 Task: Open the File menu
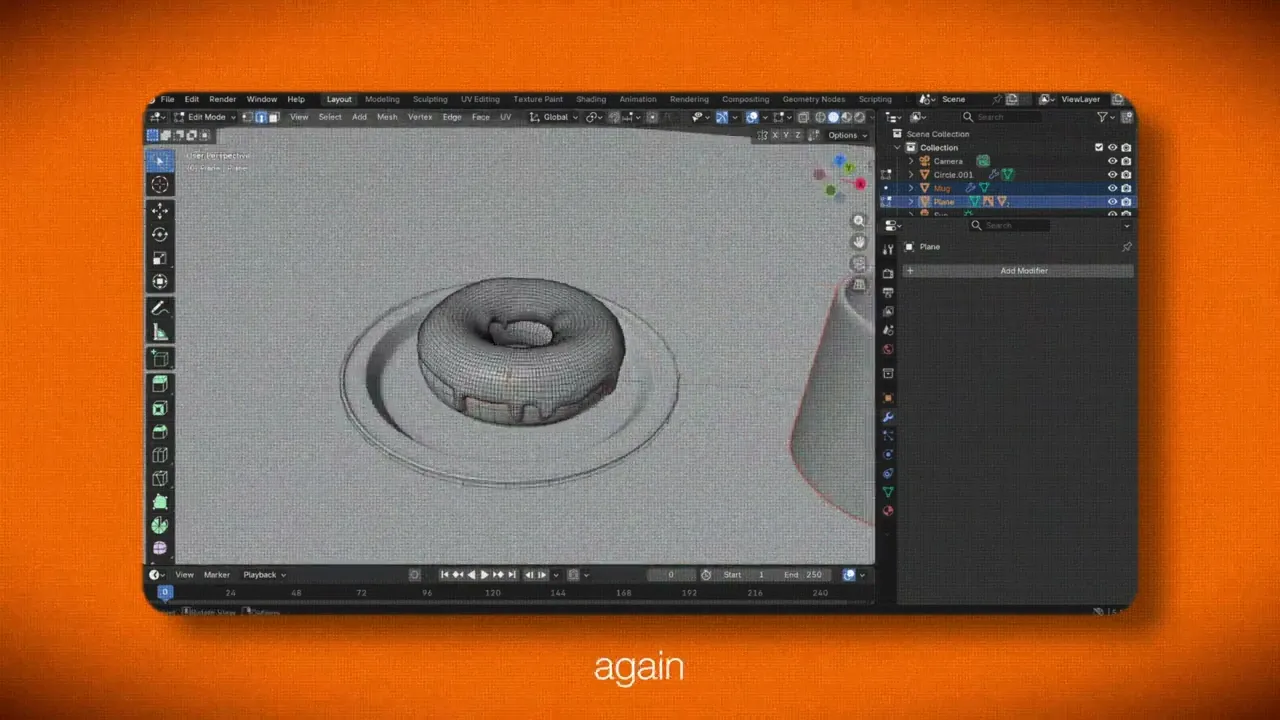coord(167,99)
